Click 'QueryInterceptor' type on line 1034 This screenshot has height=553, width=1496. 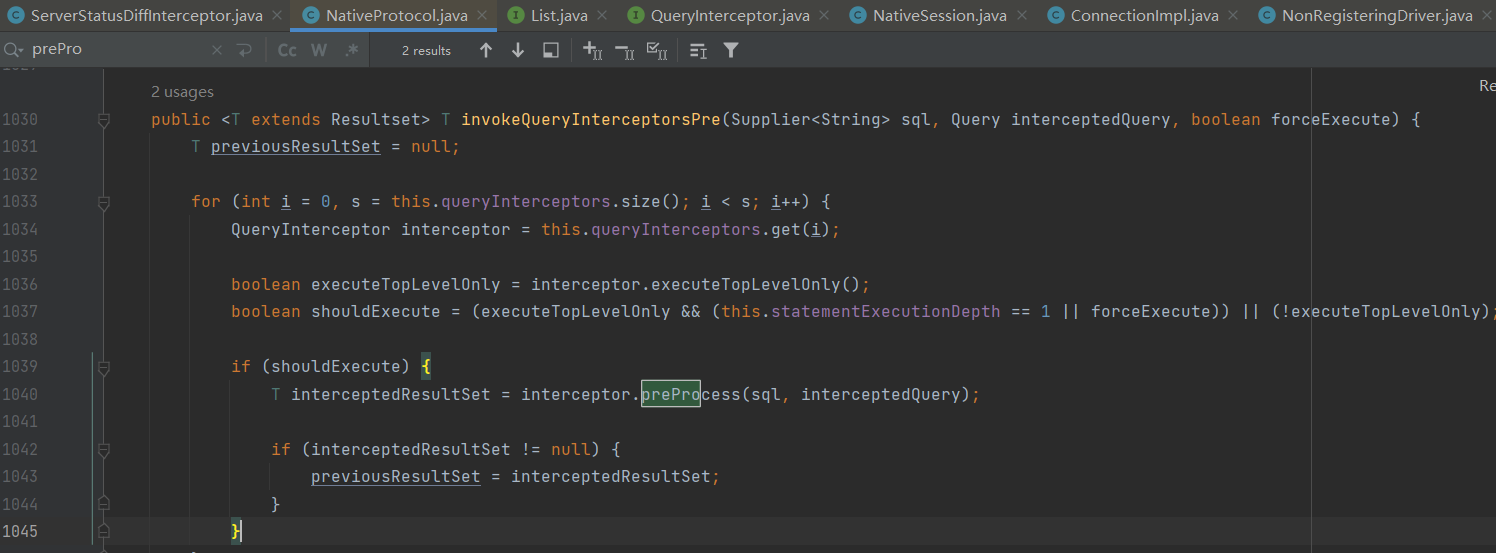pyautogui.click(x=311, y=229)
